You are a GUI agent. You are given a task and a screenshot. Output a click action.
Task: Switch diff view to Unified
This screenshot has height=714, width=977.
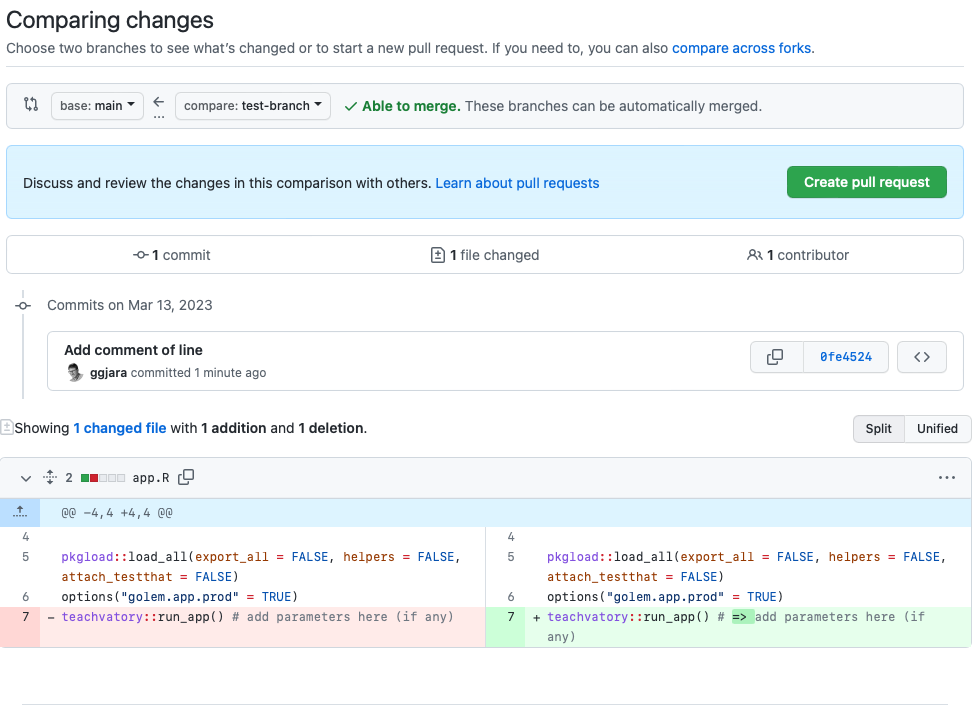(x=937, y=428)
